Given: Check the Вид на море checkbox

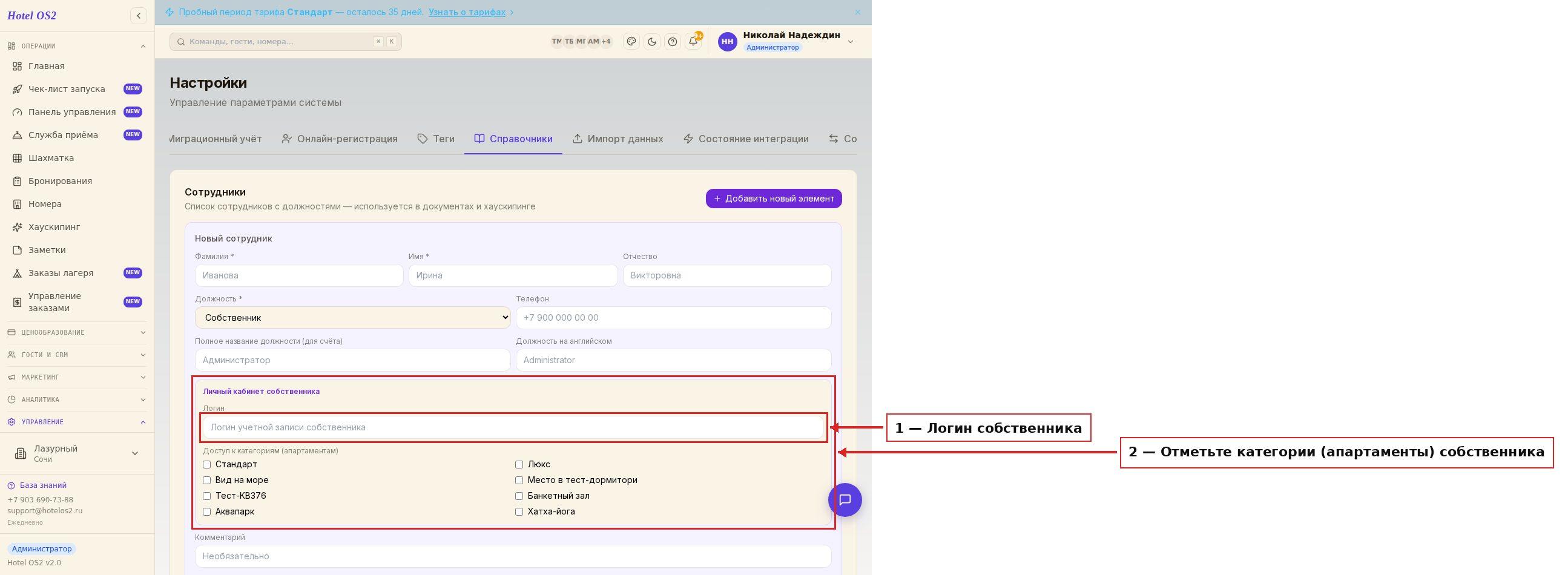Looking at the screenshot, I should (207, 480).
